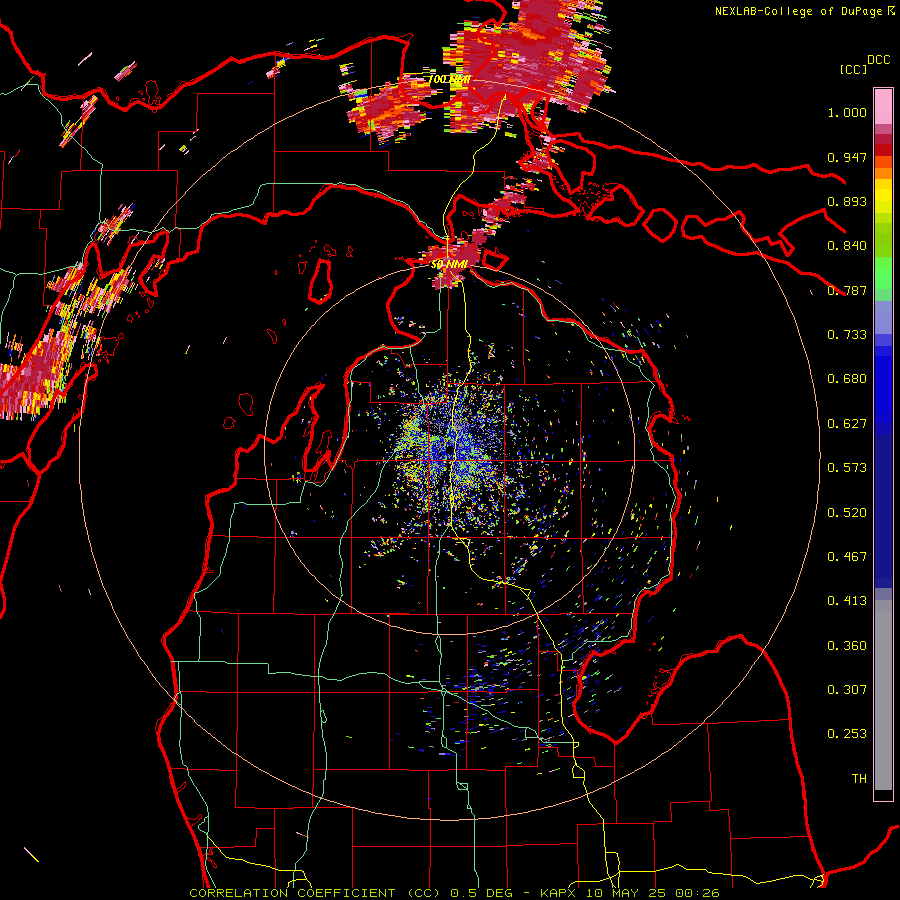The image size is (900, 900).
Task: Click the 0.893 scale value
Action: click(x=847, y=201)
